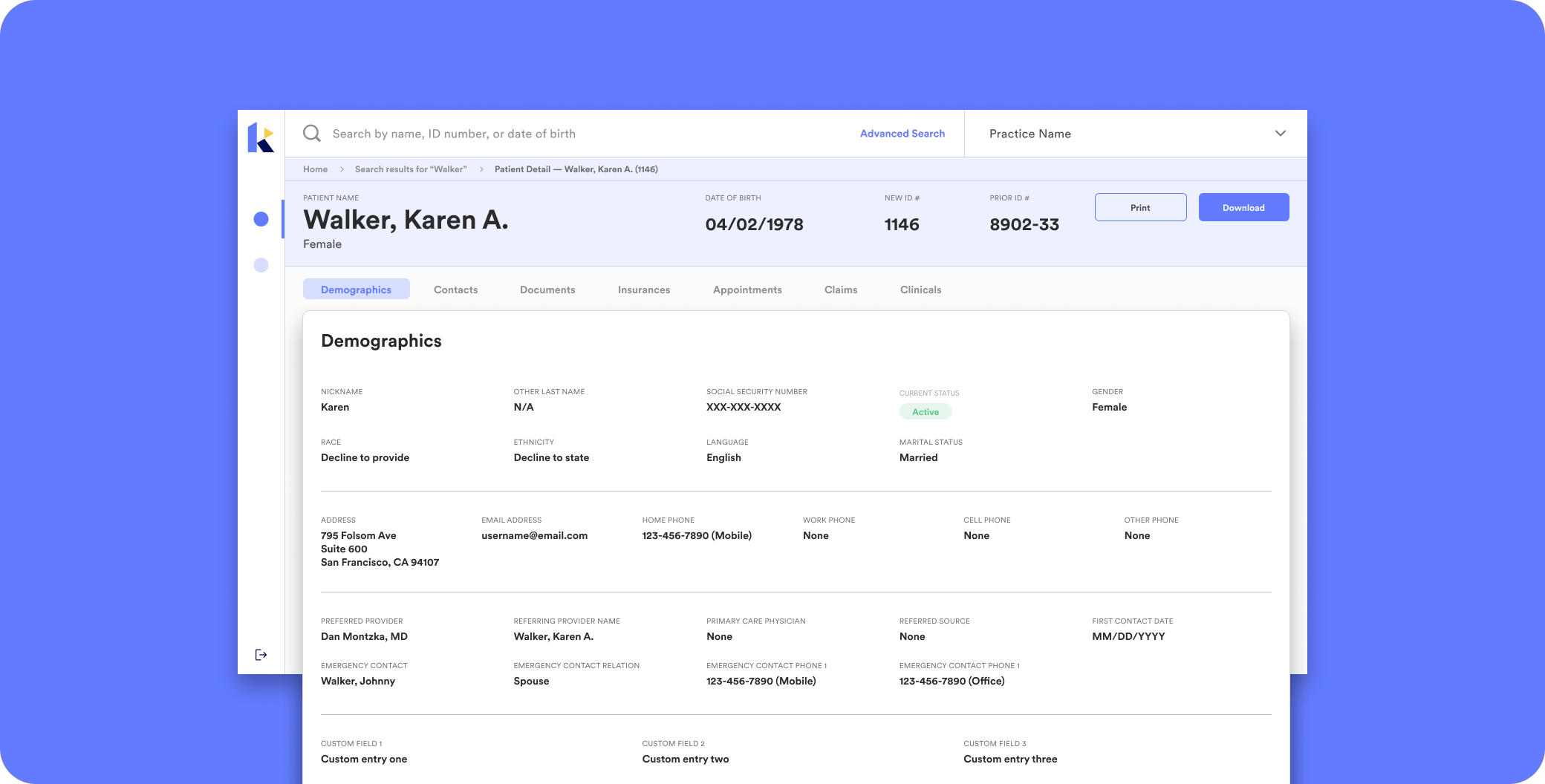This screenshot has width=1545, height=784.
Task: Click the social security value XXX-XXX-XXXX
Action: coord(744,407)
